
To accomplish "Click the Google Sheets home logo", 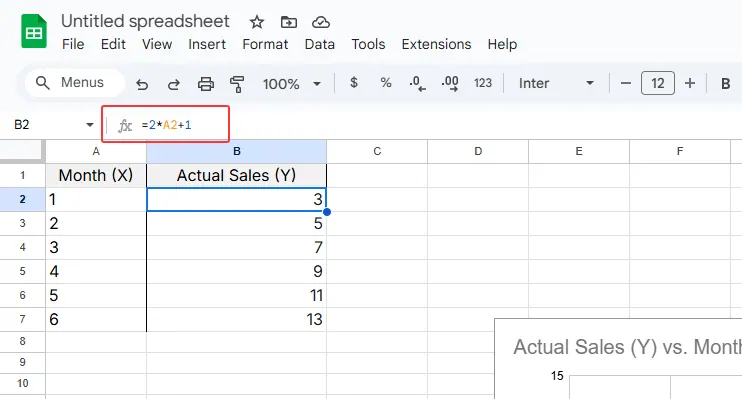I will (x=34, y=31).
